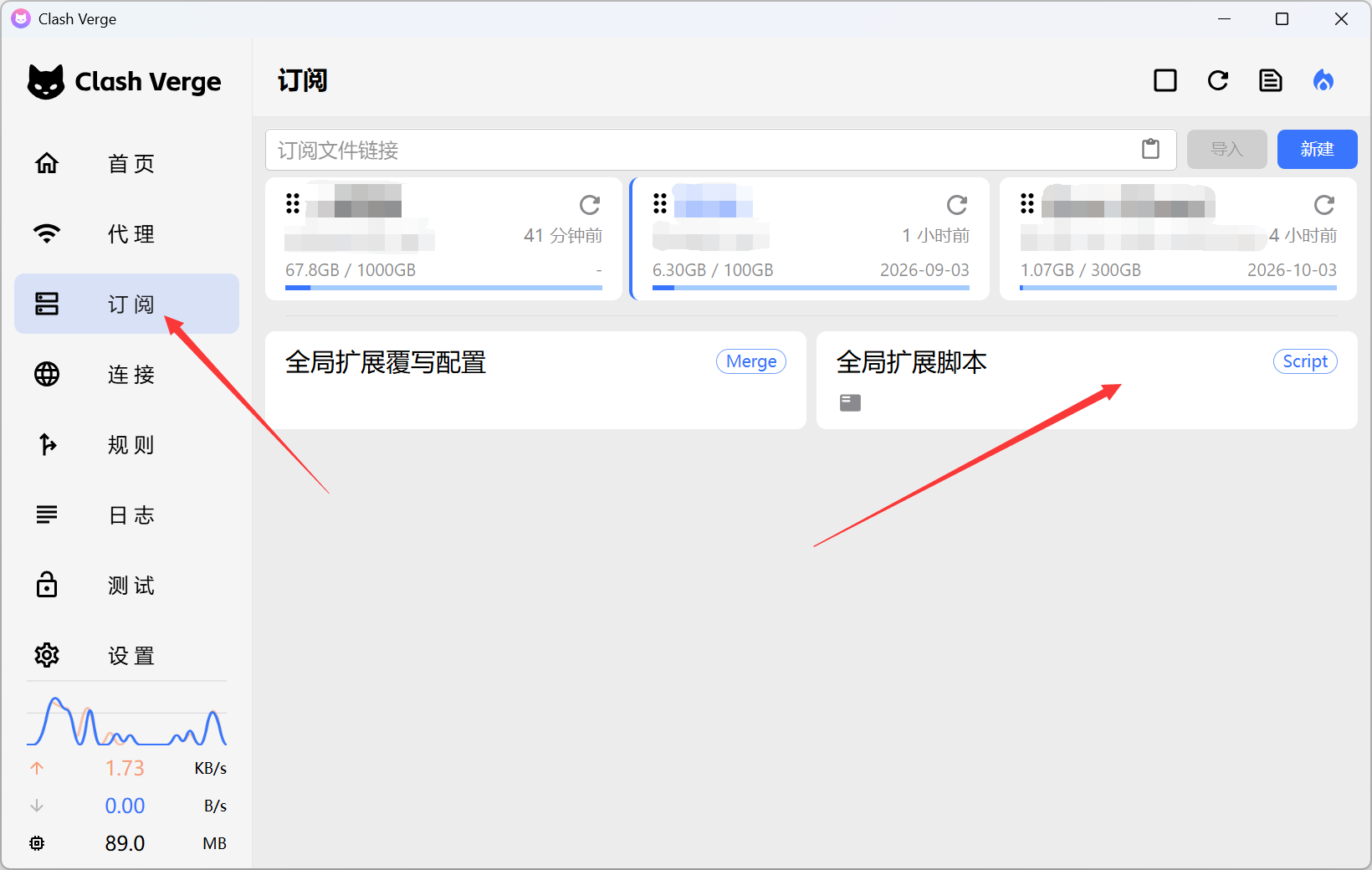Viewport: 1372px width, 870px height.
Task: Click the 41 分钟前 update time
Action: pyautogui.click(x=563, y=236)
